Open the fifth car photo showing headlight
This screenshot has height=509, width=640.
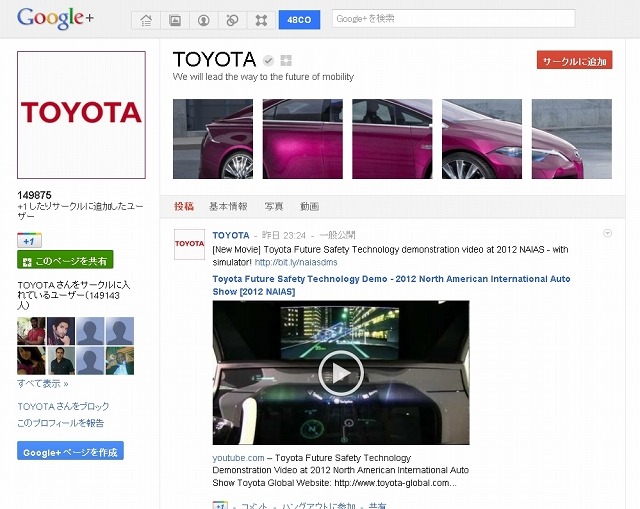(x=571, y=139)
